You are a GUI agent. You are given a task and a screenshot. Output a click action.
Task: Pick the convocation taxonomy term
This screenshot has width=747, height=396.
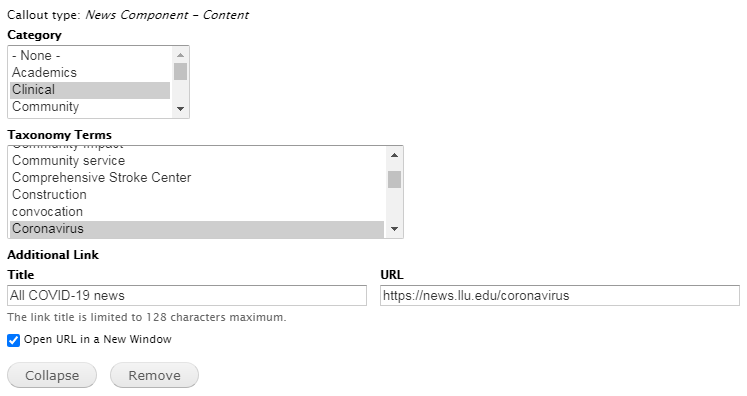(x=197, y=212)
